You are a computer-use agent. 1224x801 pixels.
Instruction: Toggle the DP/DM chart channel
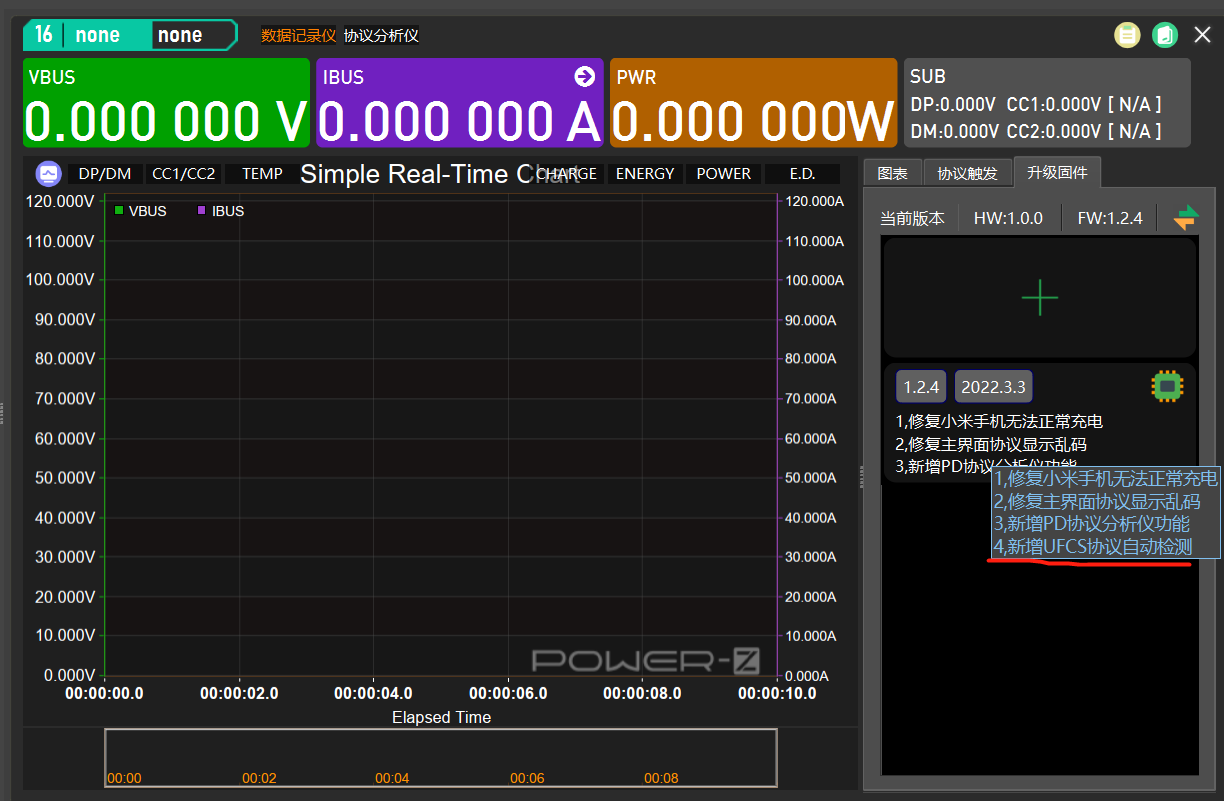tap(105, 174)
